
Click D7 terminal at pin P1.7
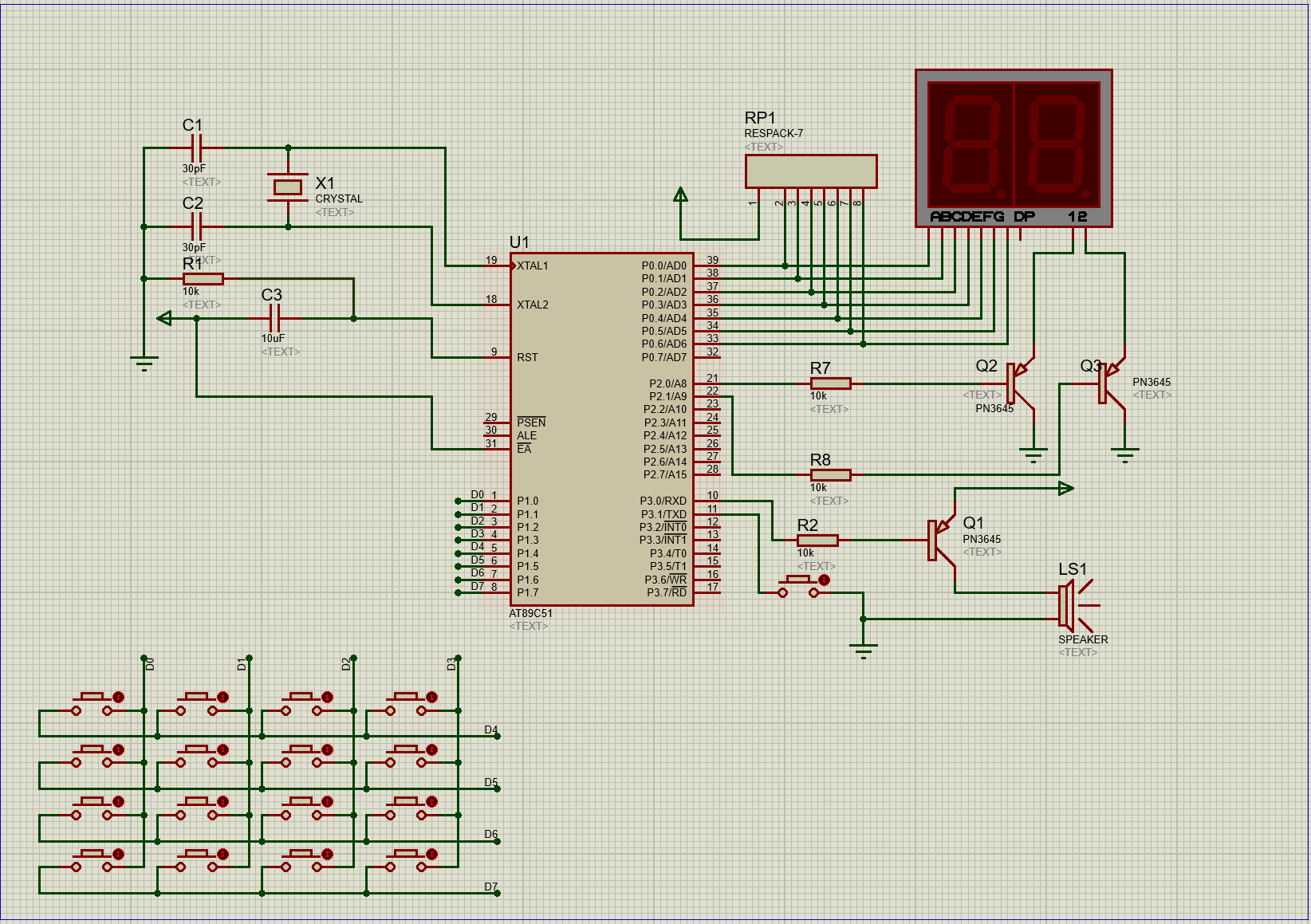tap(459, 593)
